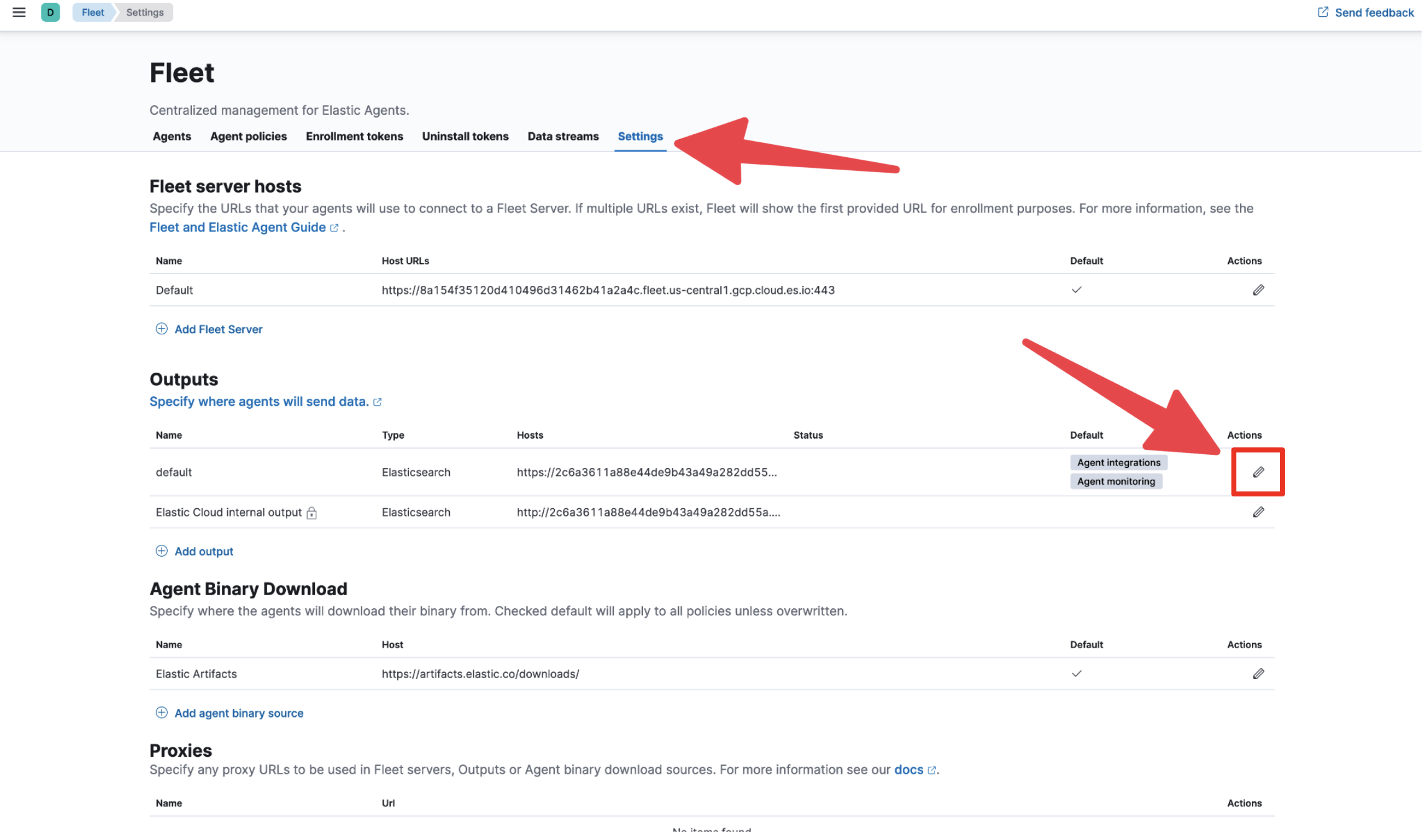Image resolution: width=1424 pixels, height=840 pixels.
Task: Open the Agent policies tab
Action: point(249,137)
